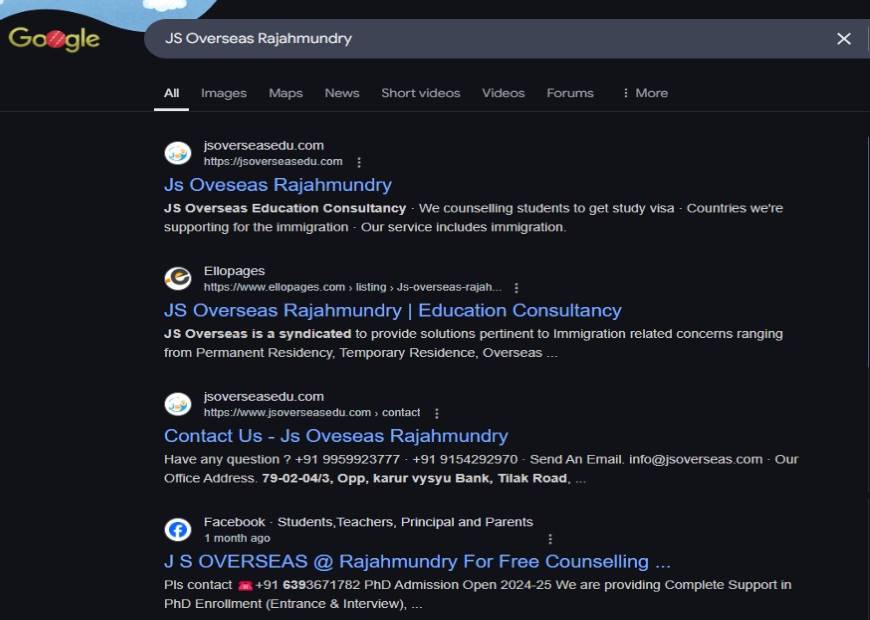Click jsoverseasedu.com favicon on first result
The image size is (870, 620).
[x=178, y=153]
